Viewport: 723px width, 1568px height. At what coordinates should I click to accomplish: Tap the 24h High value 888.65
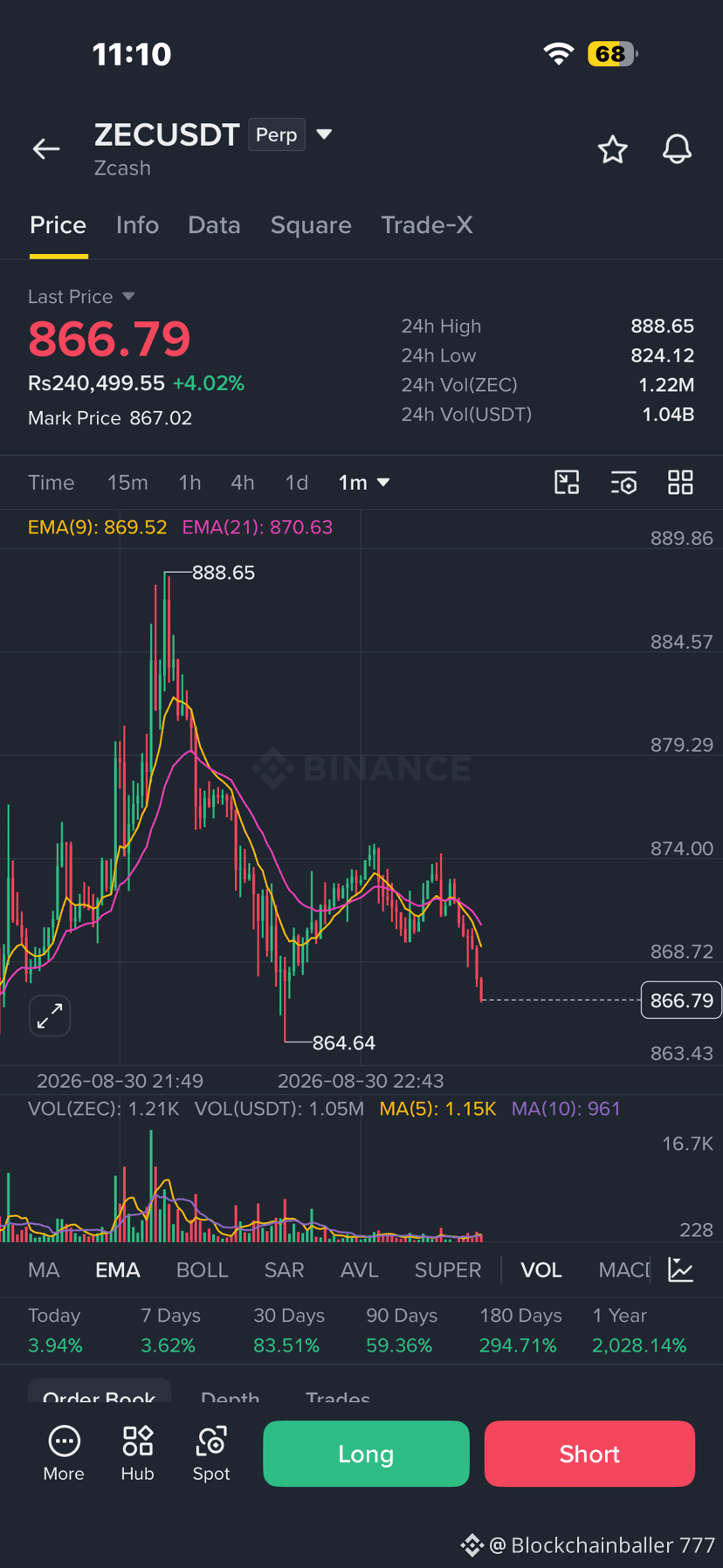(x=663, y=327)
